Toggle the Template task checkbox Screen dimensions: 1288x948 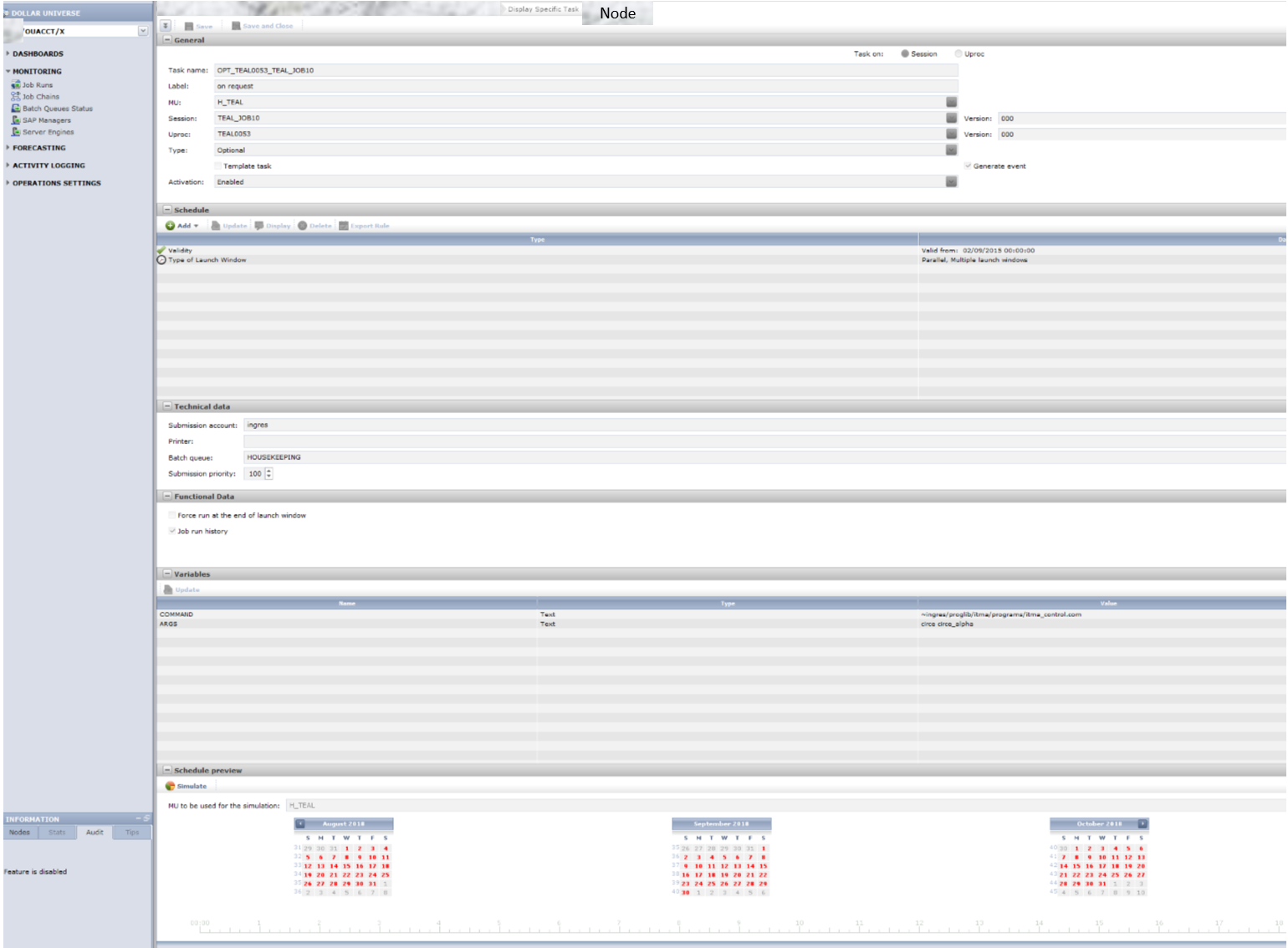[218, 166]
